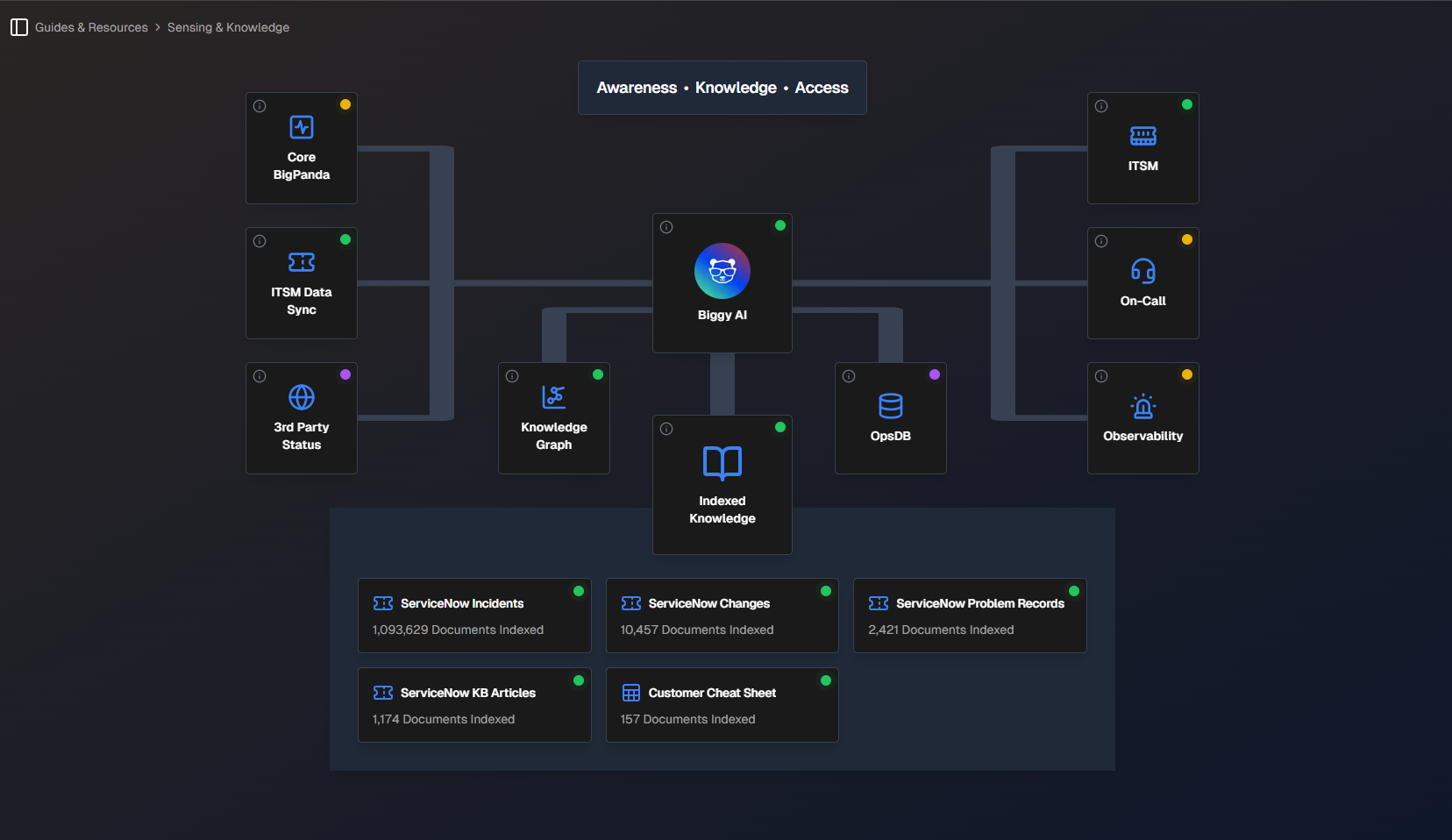Click the ITSM Data Sync ticket icon
Viewport: 1452px width, 840px height.
tap(301, 261)
